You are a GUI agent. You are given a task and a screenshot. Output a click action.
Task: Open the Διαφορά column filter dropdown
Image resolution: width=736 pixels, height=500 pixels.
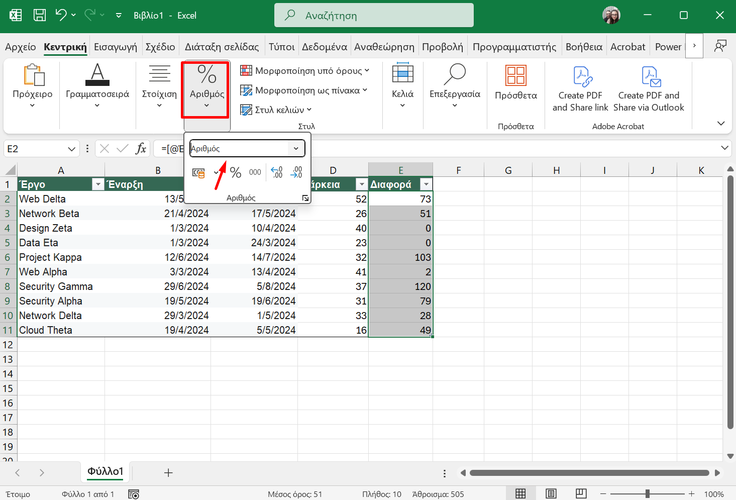point(426,184)
